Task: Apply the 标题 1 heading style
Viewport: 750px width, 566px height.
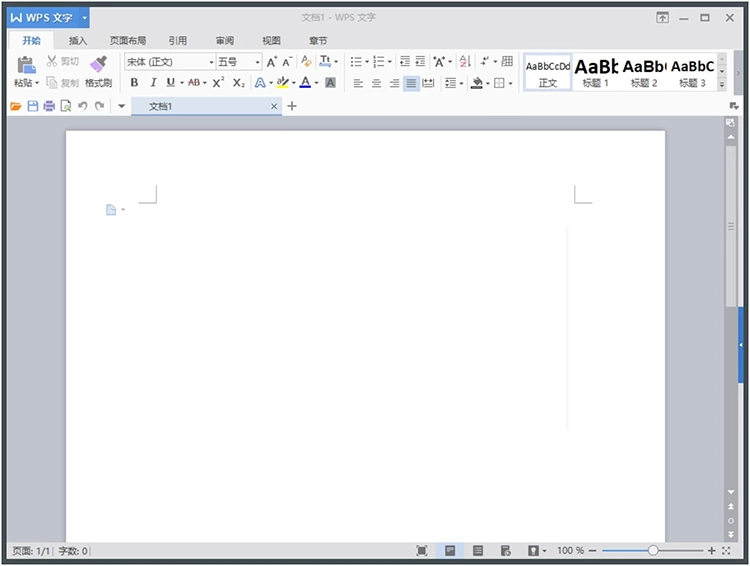Action: point(596,72)
